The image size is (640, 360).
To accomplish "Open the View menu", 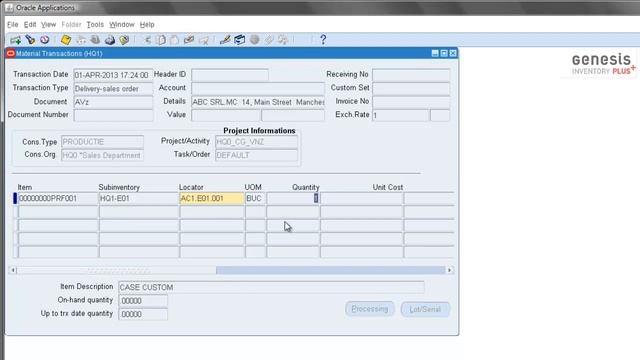I will [49, 24].
